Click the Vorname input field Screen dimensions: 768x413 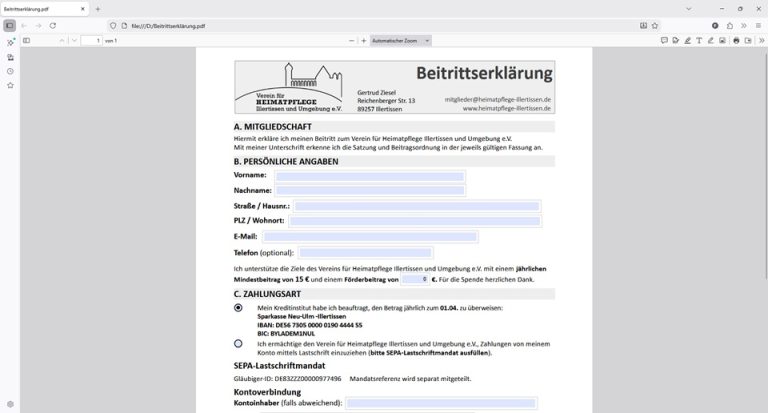point(370,176)
